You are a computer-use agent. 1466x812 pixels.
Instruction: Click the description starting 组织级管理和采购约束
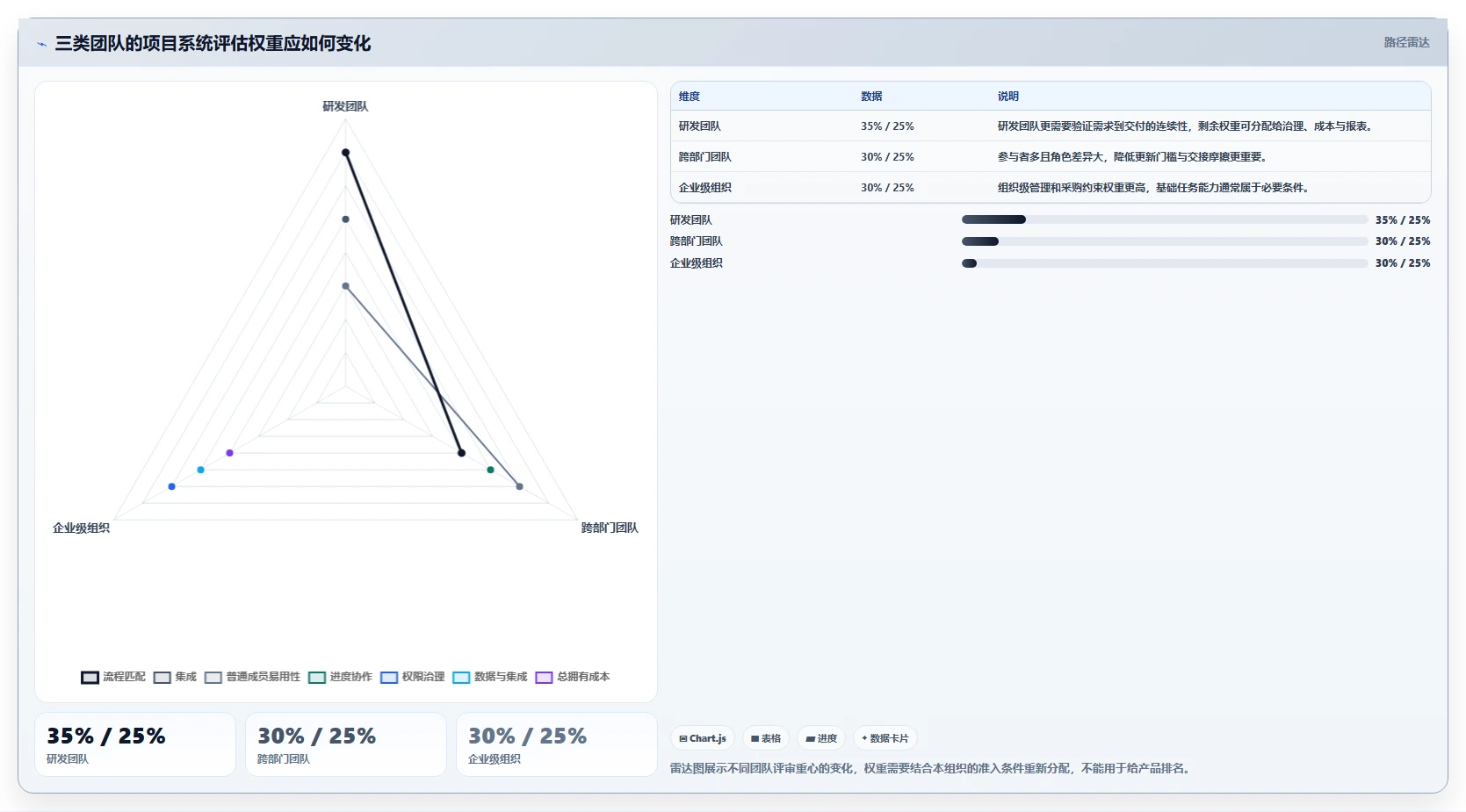[1154, 188]
